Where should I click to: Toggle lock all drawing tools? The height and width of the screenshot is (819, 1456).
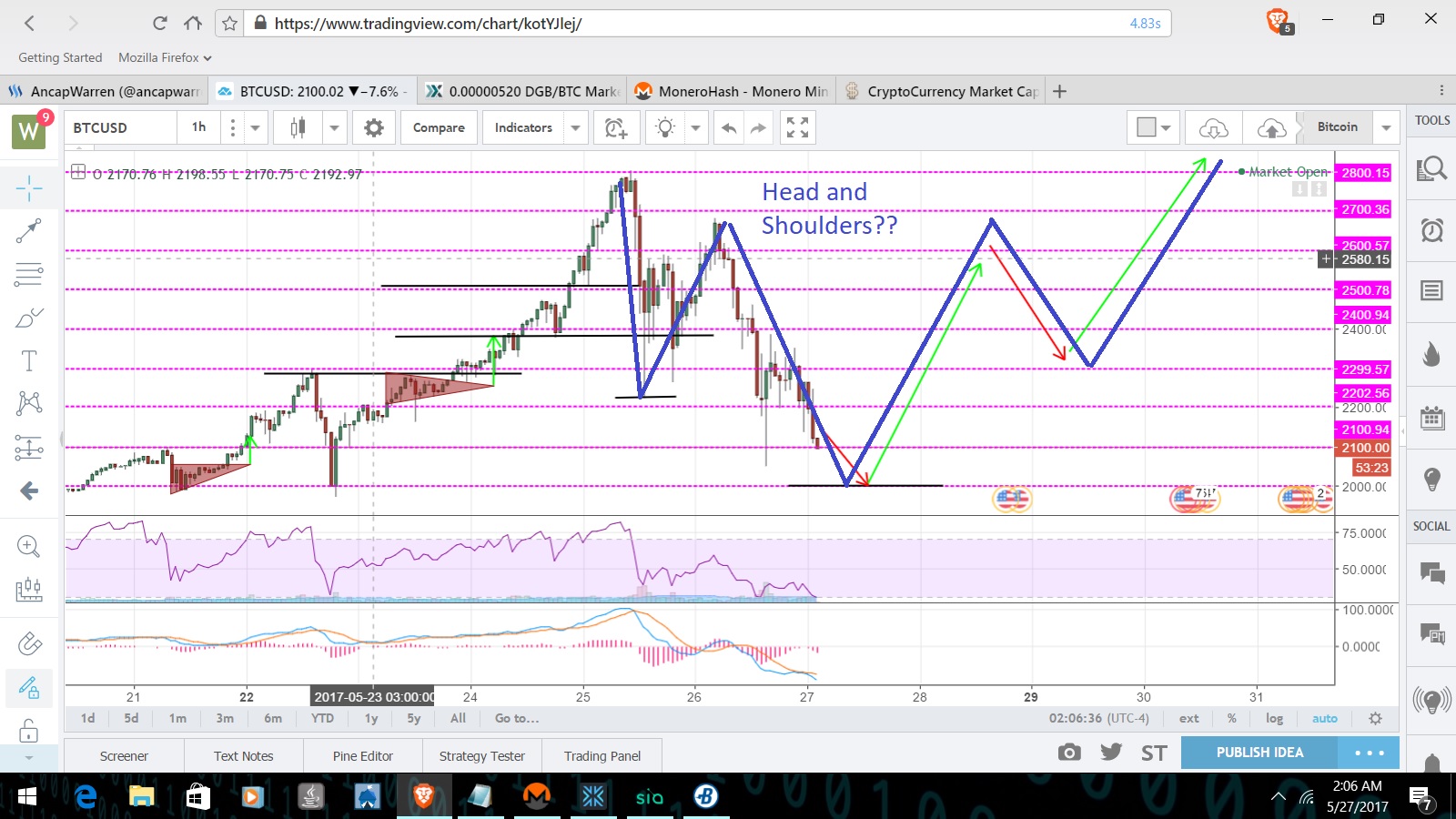[x=29, y=730]
